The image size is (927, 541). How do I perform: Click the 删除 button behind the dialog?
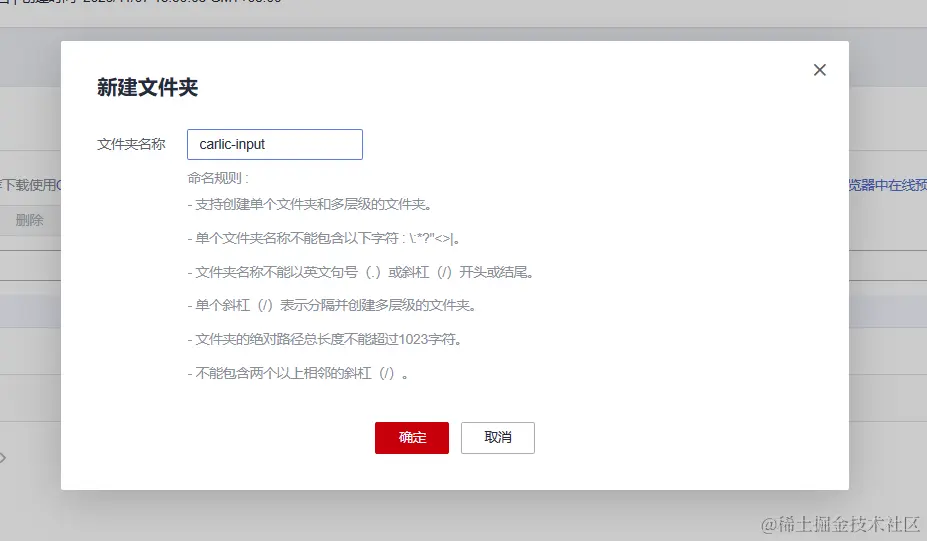tap(30, 221)
